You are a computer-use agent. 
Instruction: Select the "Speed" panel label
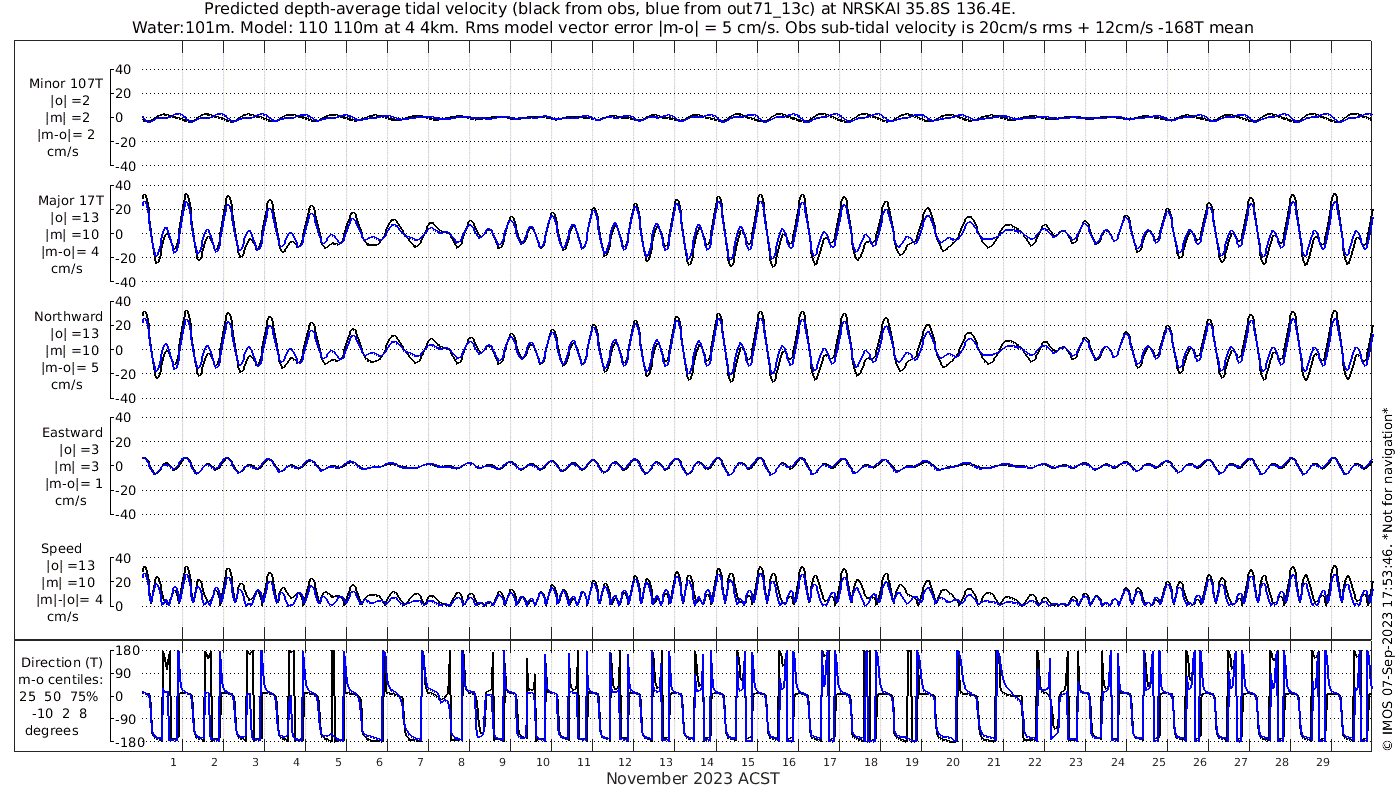61,549
